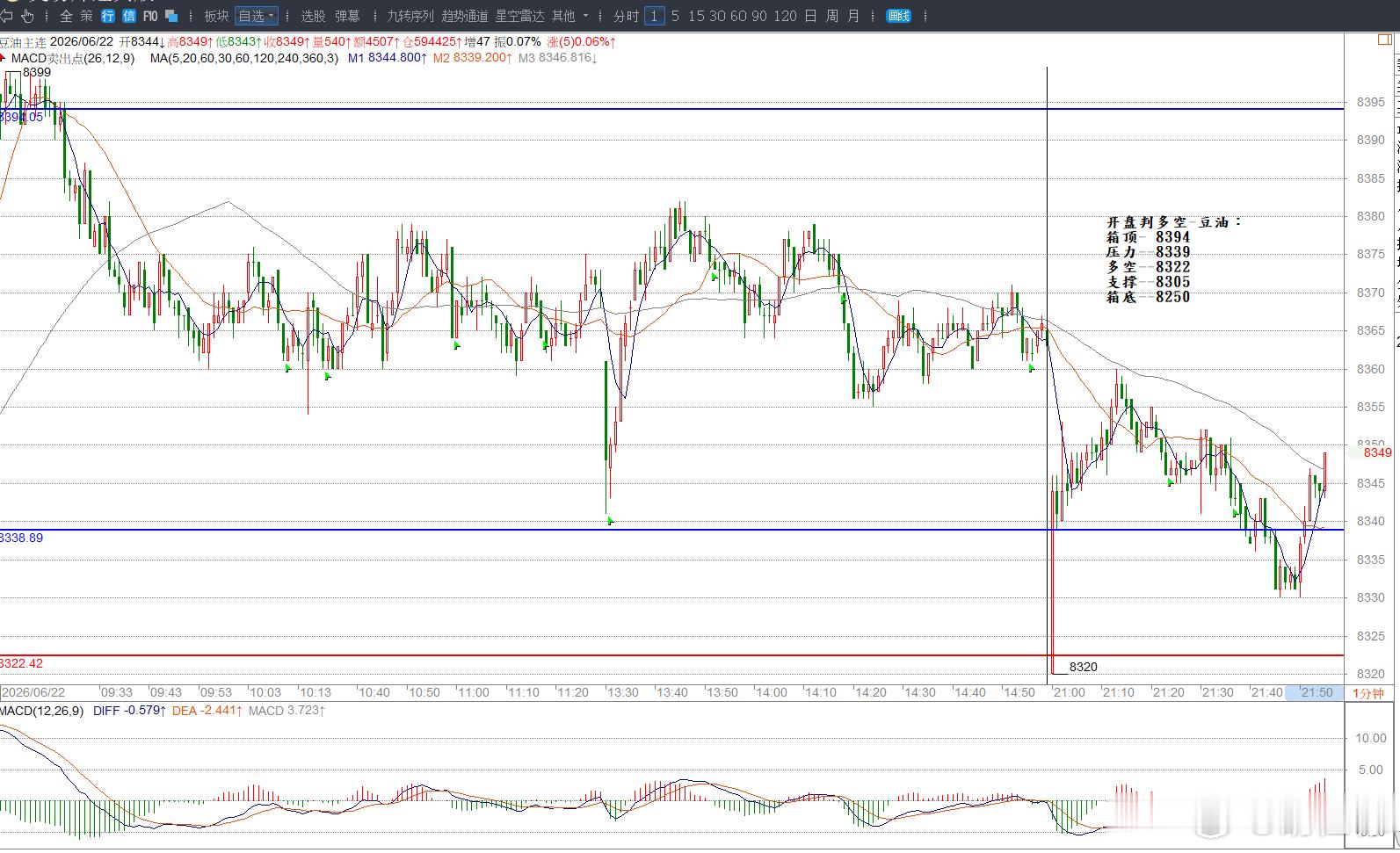Expand the 自选 dropdown
Image resolution: width=1400 pixels, height=853 pixels.
tap(257, 16)
